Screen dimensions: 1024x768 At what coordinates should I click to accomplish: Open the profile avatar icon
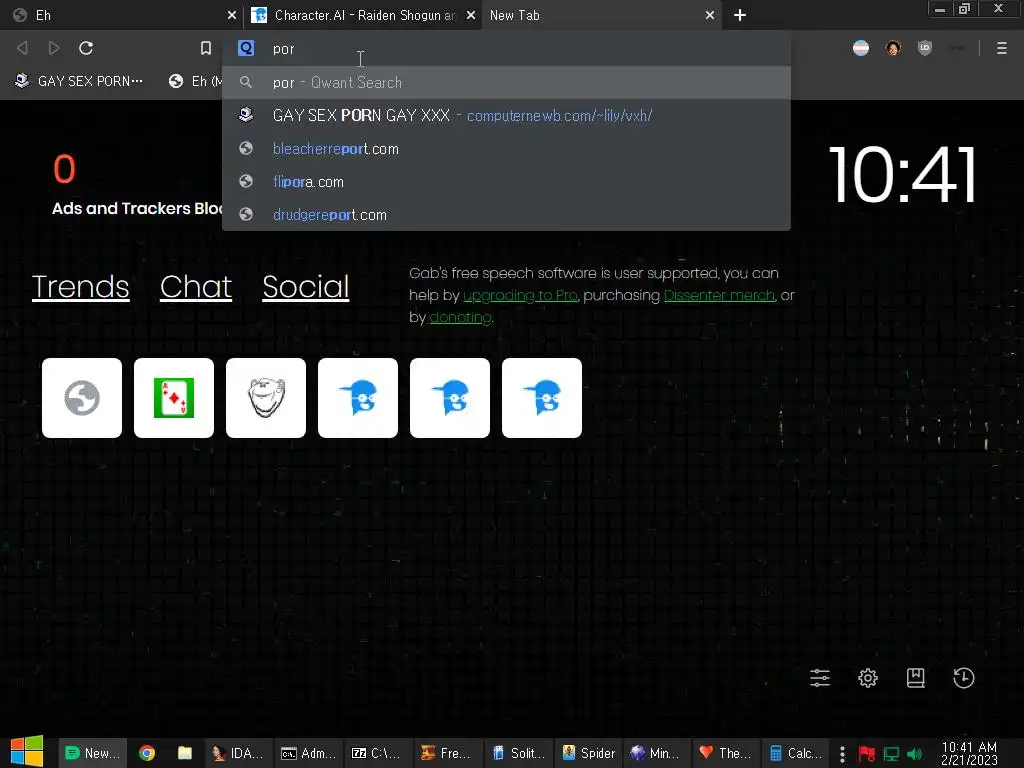893,48
